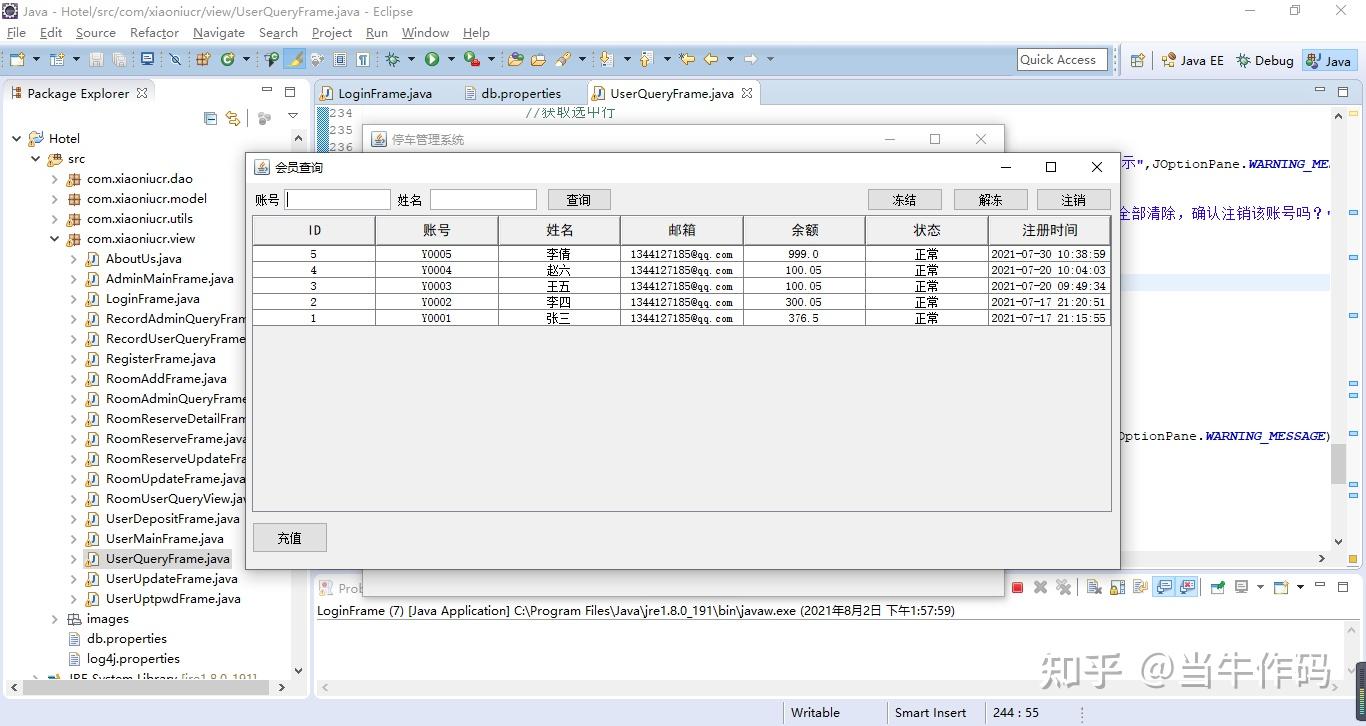
Task: Terminate the running program with red square
Action: [x=1017, y=587]
